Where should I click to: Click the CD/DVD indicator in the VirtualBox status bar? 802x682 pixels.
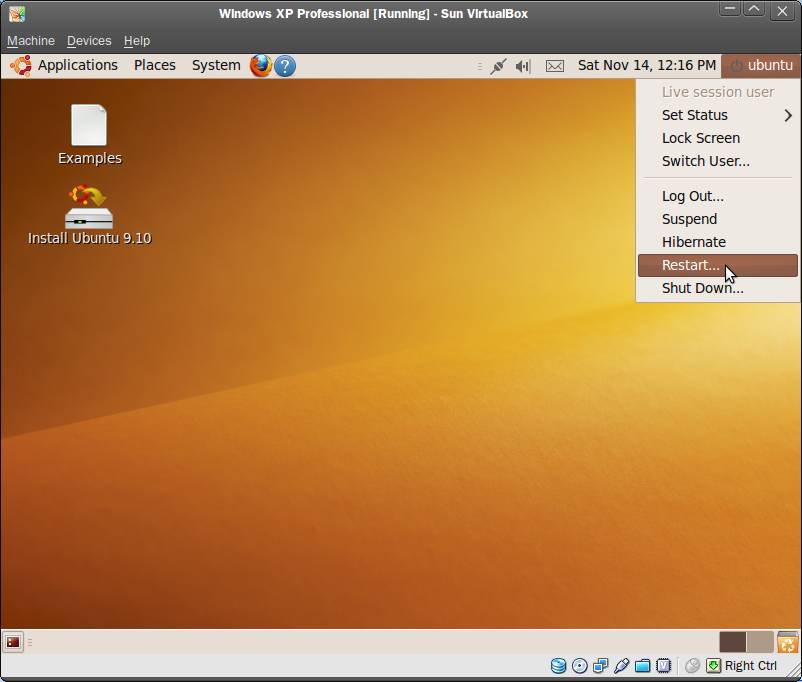pyautogui.click(x=580, y=666)
